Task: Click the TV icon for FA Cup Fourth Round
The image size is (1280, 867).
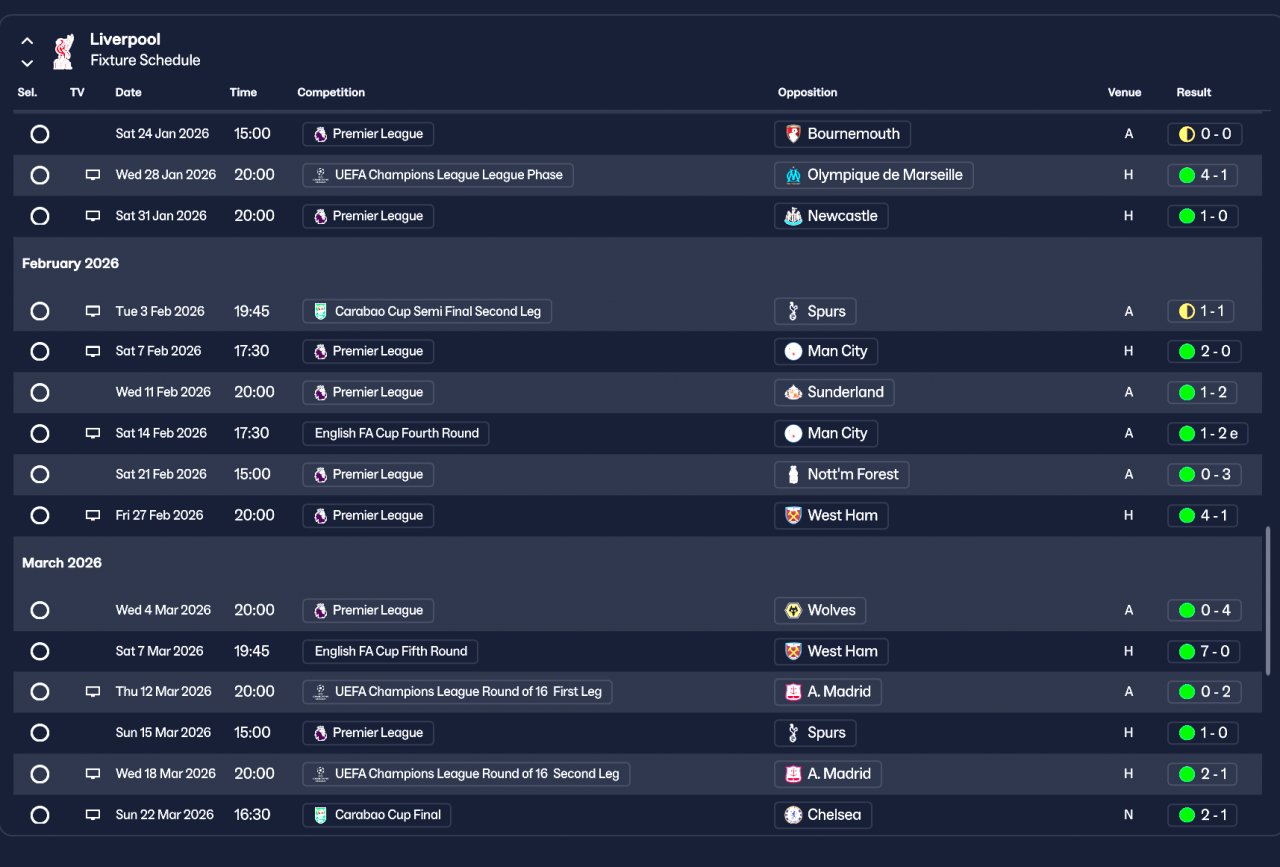Action: [93, 434]
